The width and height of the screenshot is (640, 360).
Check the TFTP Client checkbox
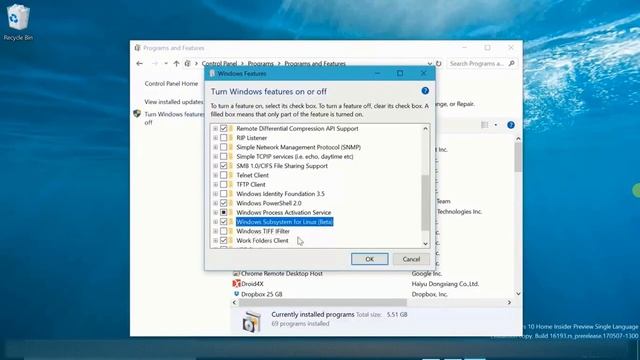tap(223, 184)
